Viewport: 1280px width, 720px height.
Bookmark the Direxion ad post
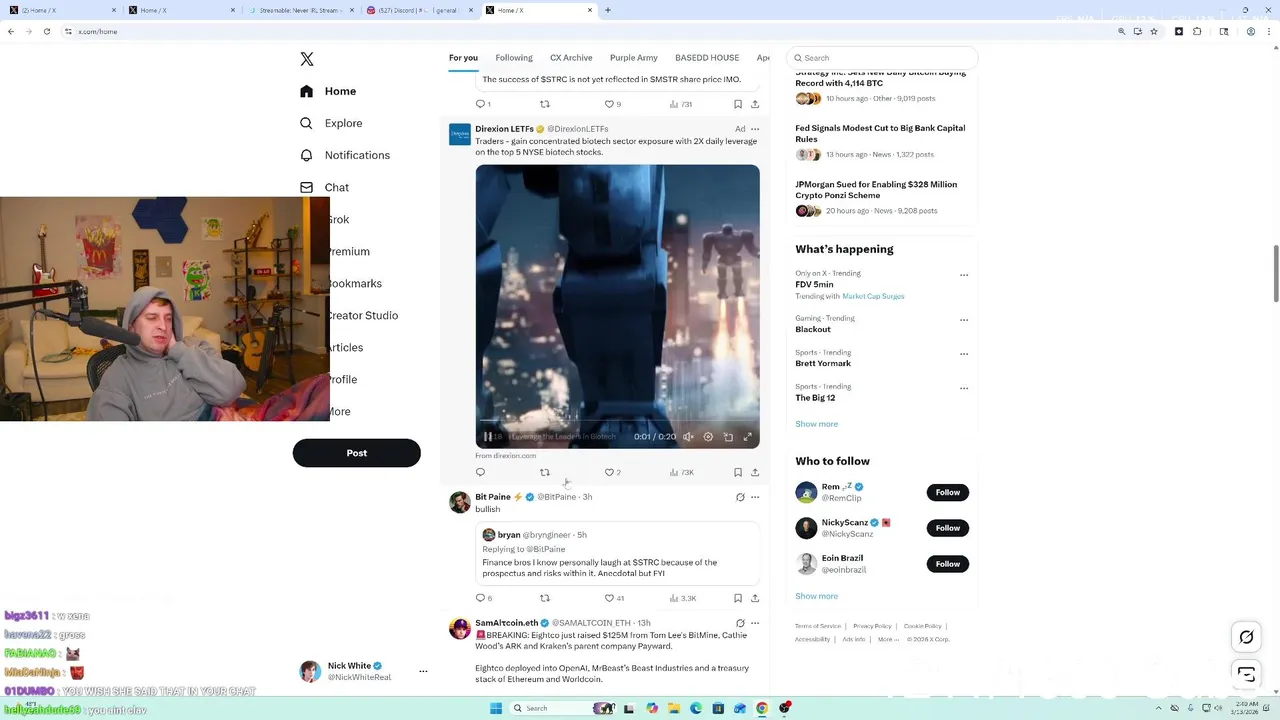click(738, 472)
